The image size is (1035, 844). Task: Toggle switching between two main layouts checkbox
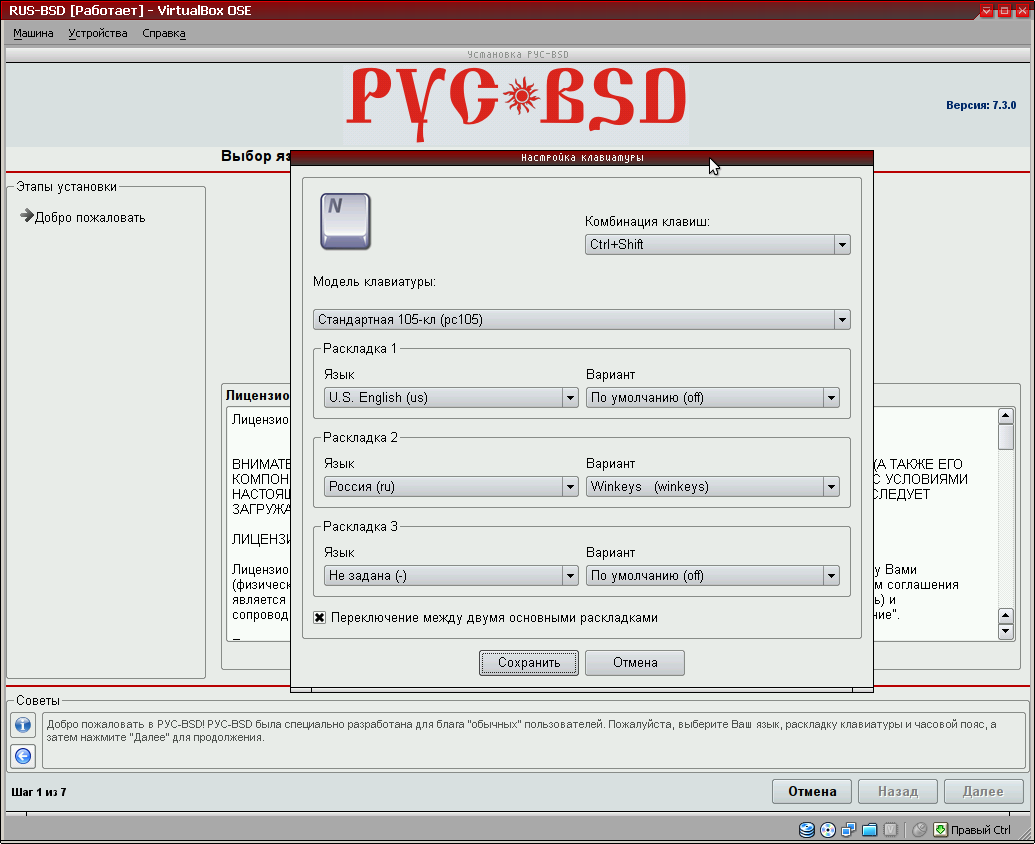[x=319, y=618]
